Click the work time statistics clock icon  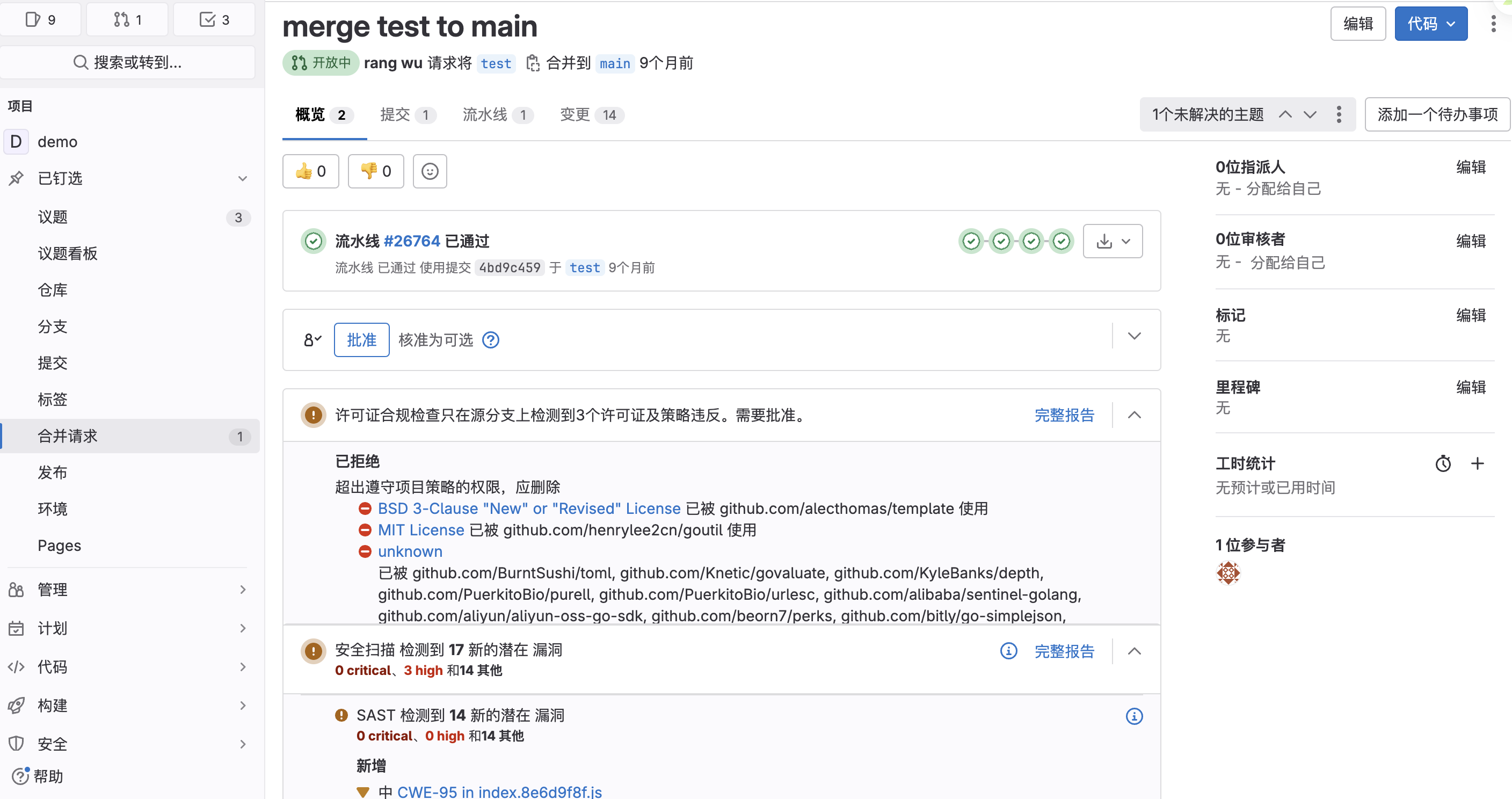click(1443, 463)
